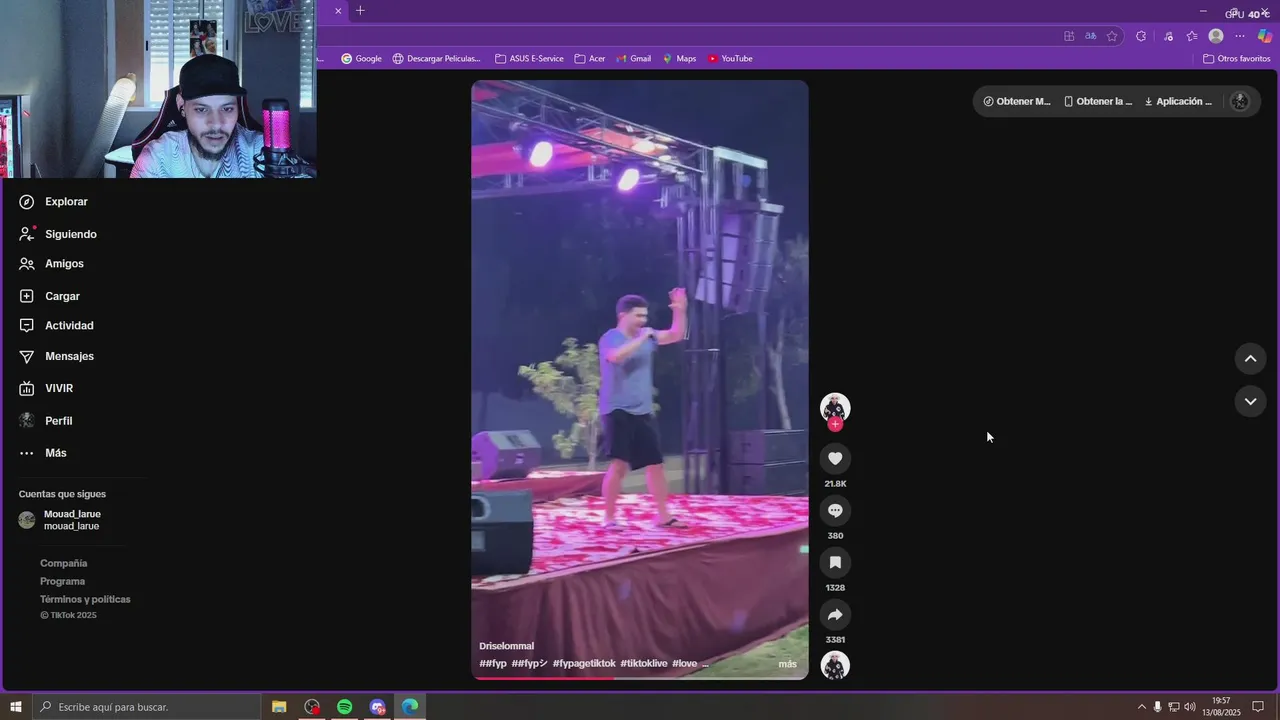The image size is (1280, 720).
Task: Open the Windows Start menu
Action: point(16,707)
